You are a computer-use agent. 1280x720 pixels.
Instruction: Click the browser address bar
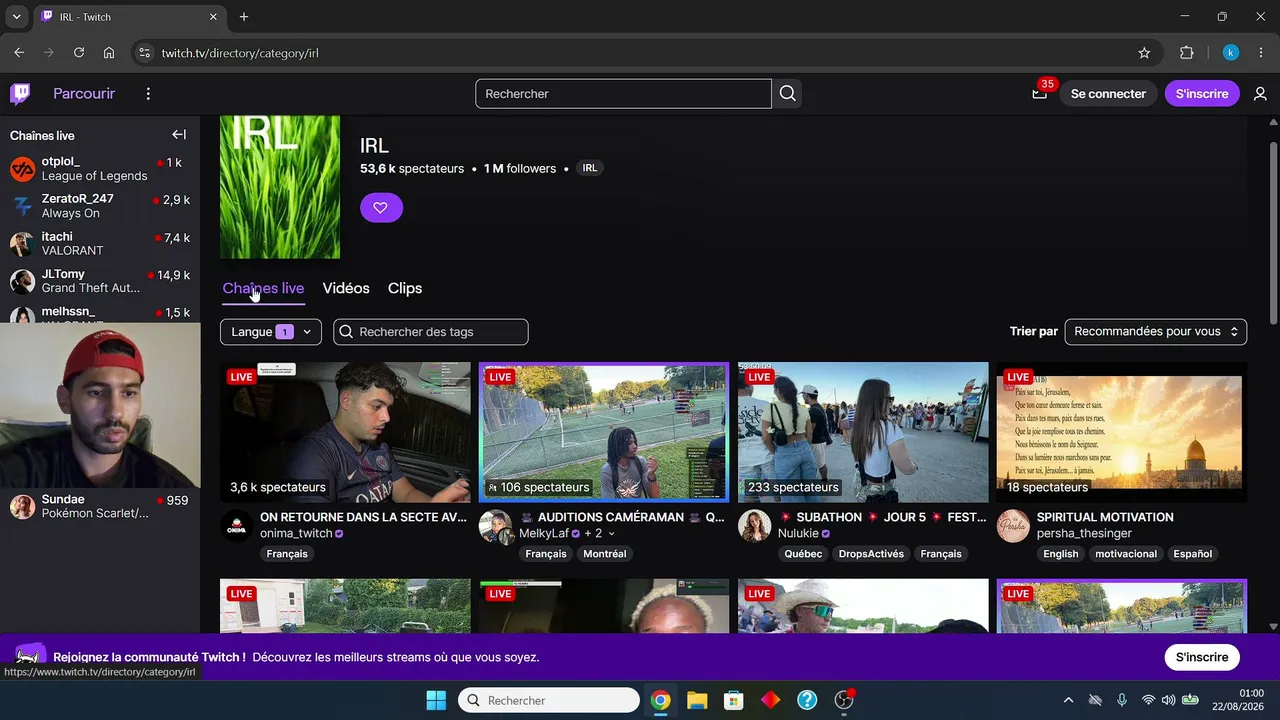tap(640, 53)
